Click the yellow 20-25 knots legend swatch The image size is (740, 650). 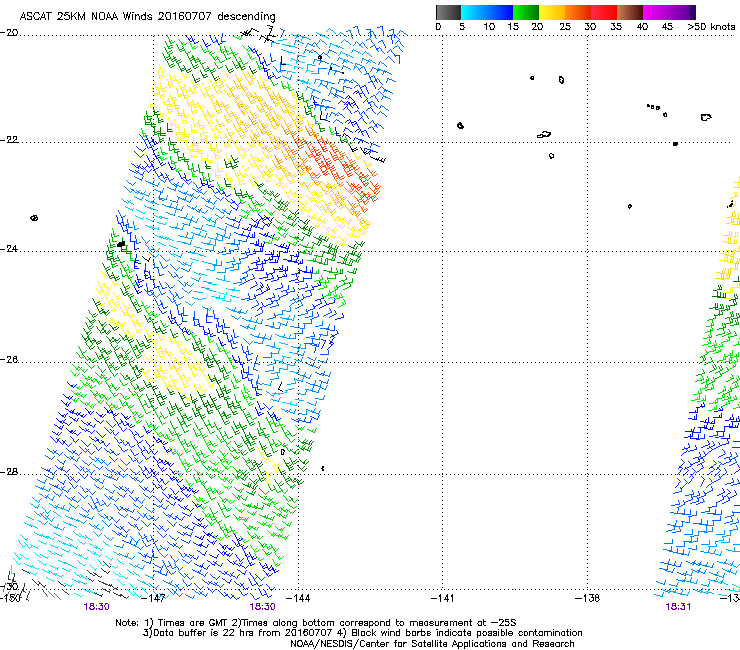[551, 12]
